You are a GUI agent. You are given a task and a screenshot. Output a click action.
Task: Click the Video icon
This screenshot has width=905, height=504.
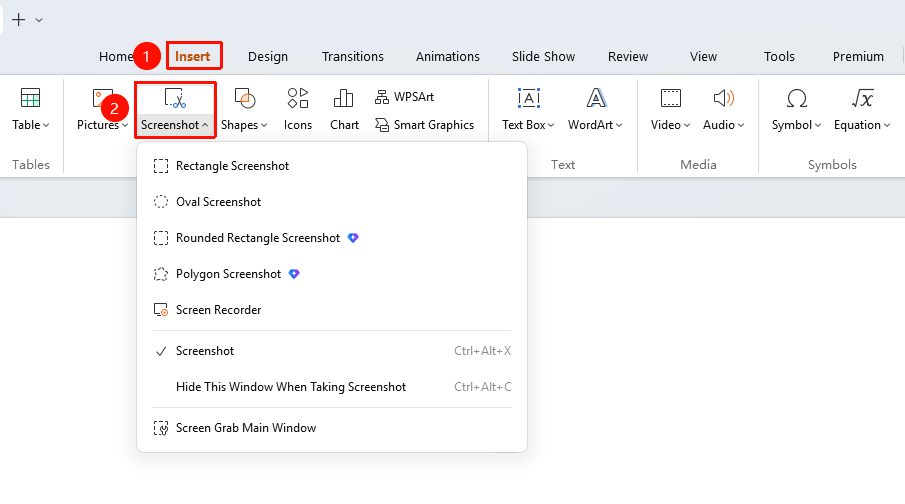tap(671, 98)
